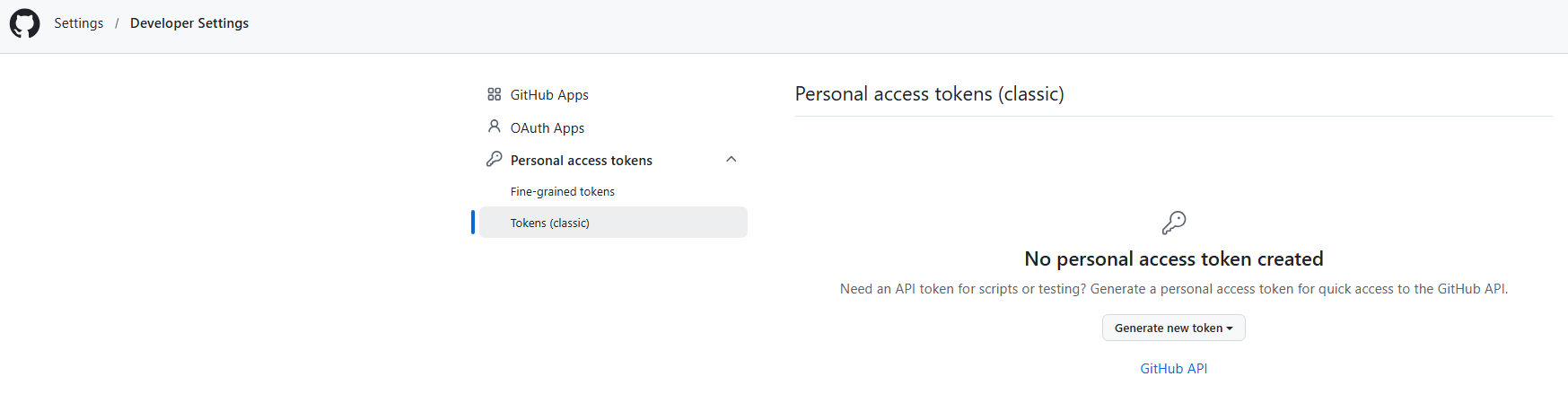Click the GitHub Apps grid icon
The height and width of the screenshot is (394, 1568).
click(x=494, y=94)
